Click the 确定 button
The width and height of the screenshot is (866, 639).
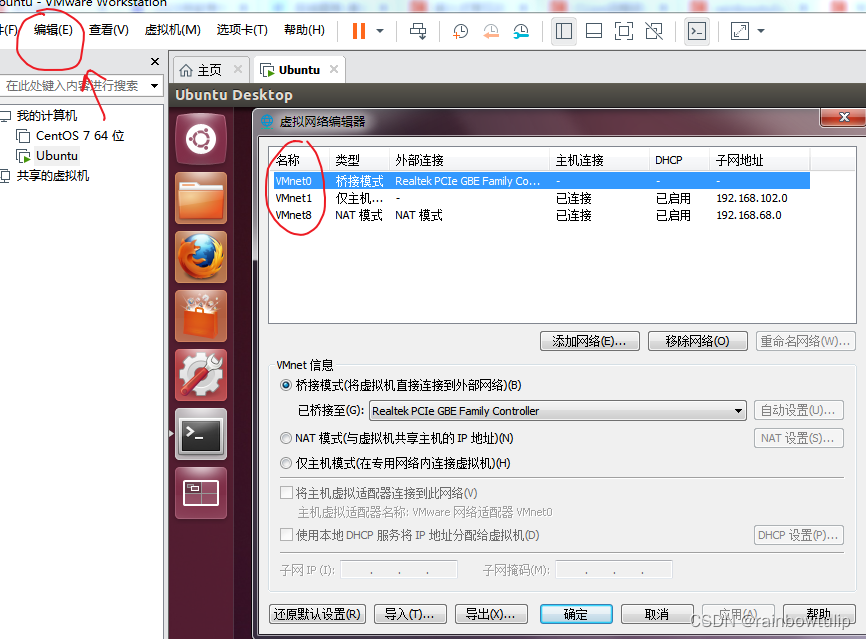point(576,614)
